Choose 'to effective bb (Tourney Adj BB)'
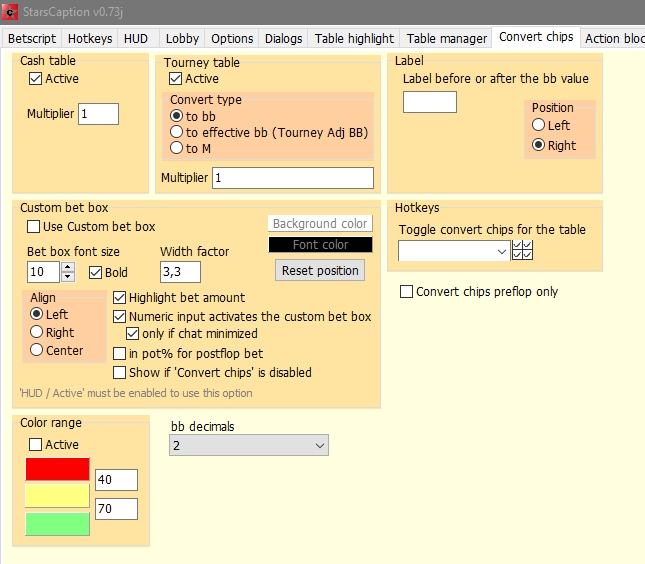The height and width of the screenshot is (564, 645). point(176,132)
